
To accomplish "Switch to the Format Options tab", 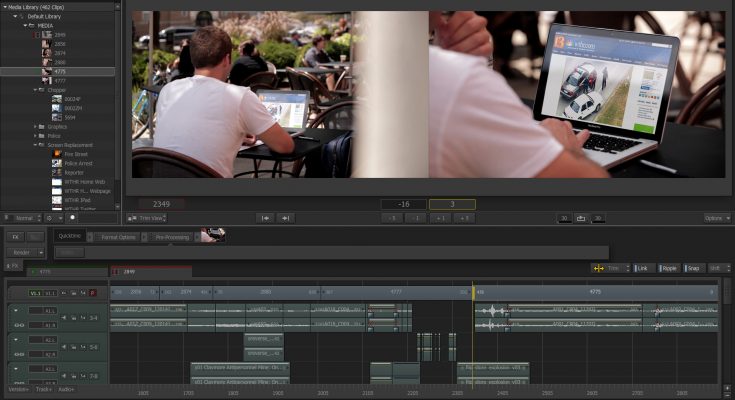I will pos(118,237).
